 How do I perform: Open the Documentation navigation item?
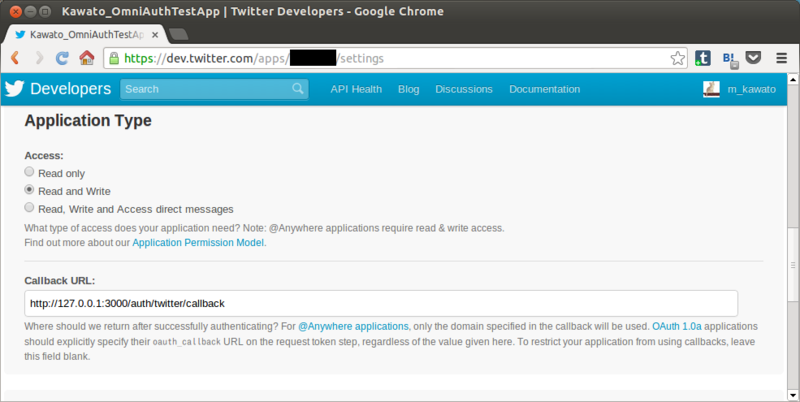544,89
